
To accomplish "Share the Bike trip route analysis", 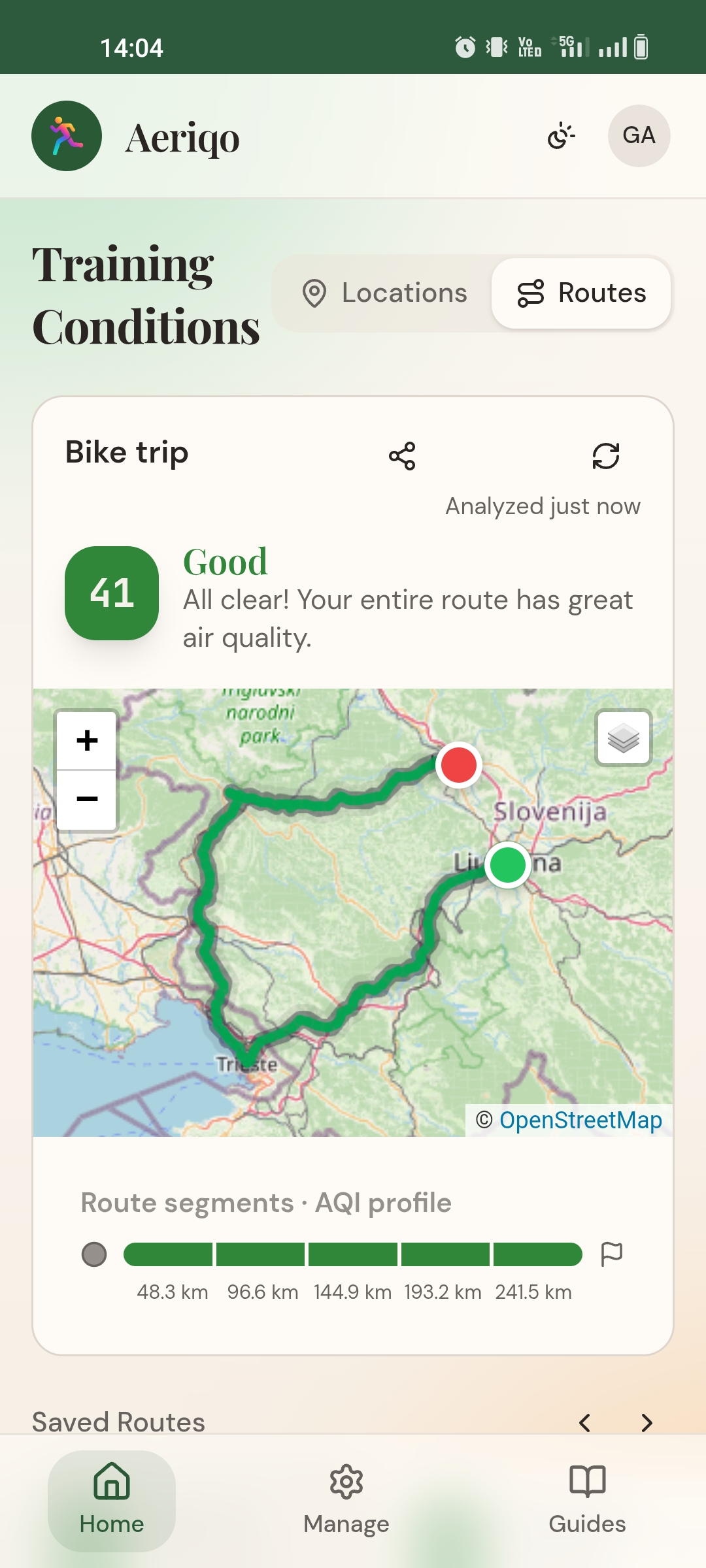I will tap(402, 456).
